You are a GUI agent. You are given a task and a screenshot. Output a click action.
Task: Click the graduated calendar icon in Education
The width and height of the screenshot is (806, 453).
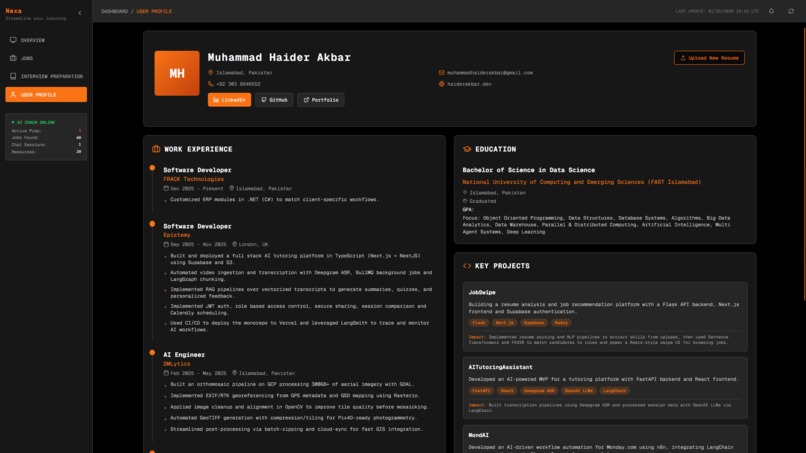click(465, 201)
